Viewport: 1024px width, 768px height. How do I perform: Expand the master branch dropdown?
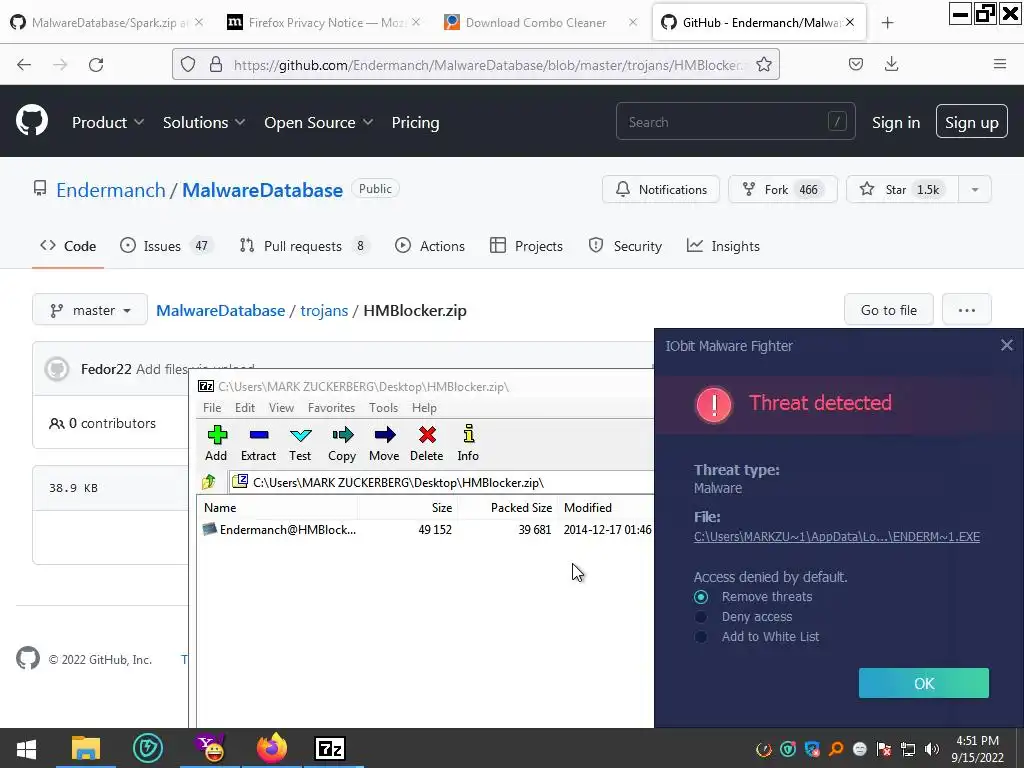pyautogui.click(x=90, y=310)
